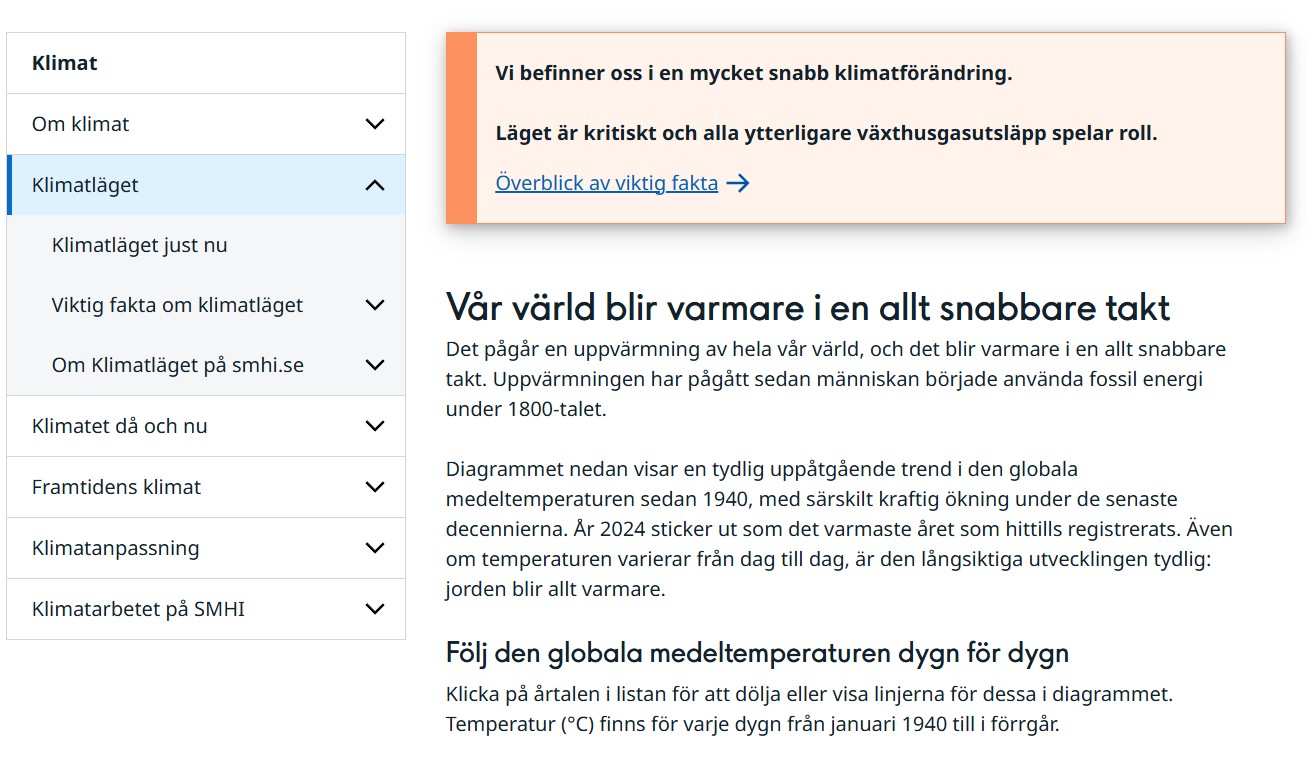Select the Klimatläget menu label

(85, 185)
